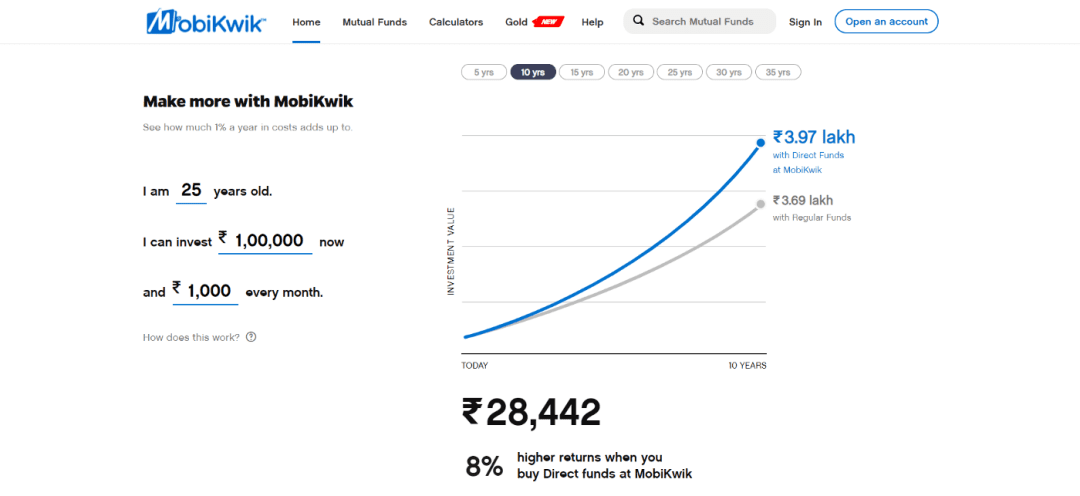
Task: Click the Open an account button
Action: (x=886, y=21)
